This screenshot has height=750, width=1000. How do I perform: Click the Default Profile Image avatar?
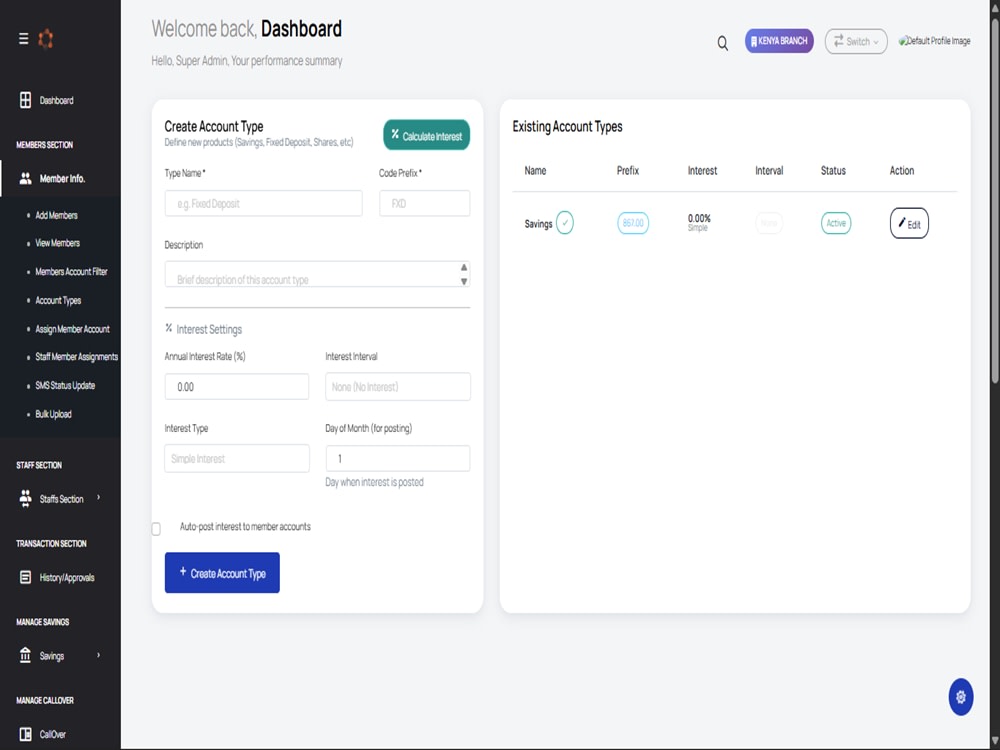[934, 41]
